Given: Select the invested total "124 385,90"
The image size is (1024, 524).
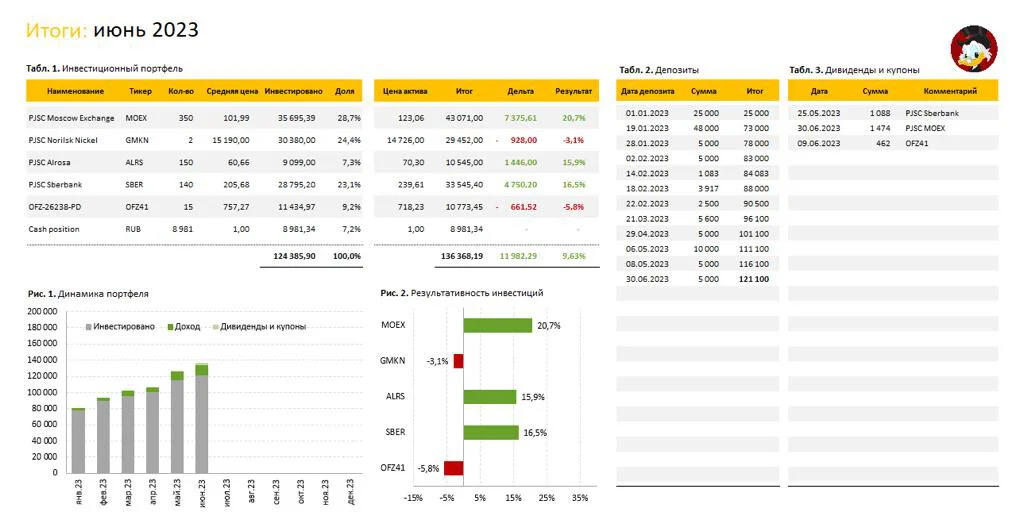Looking at the screenshot, I should tap(294, 256).
